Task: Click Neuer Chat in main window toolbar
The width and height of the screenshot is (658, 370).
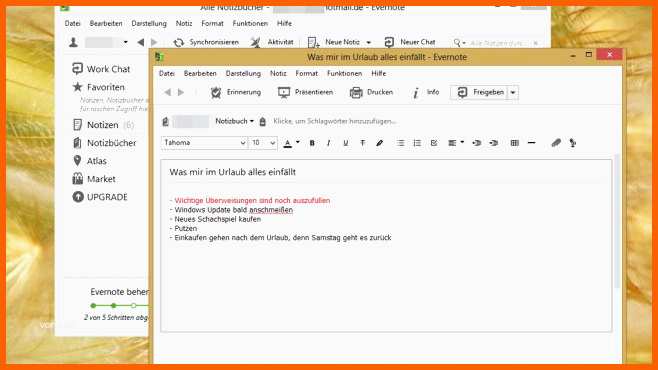Action: point(410,42)
